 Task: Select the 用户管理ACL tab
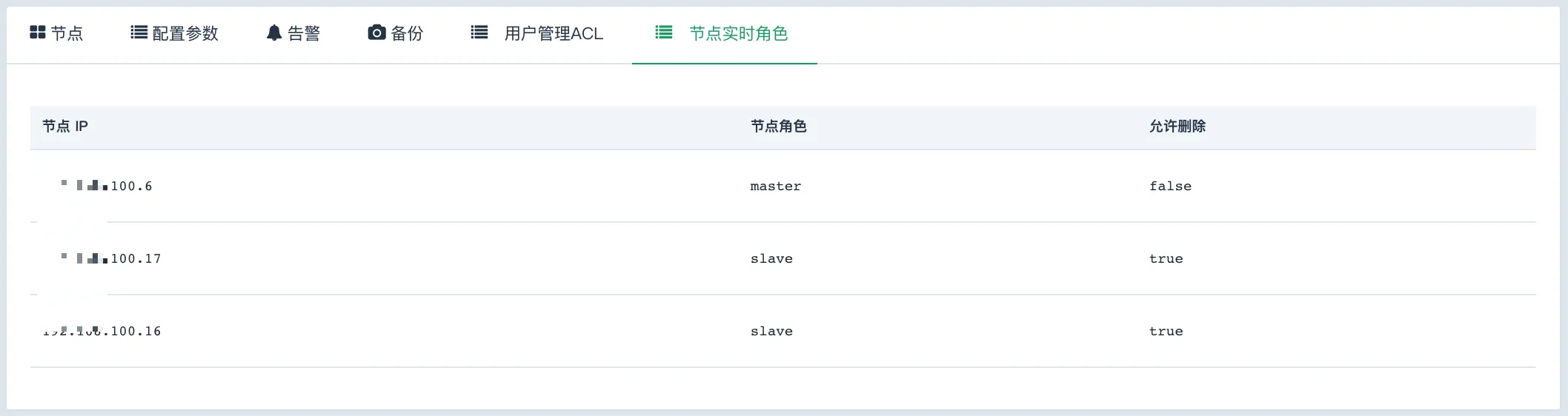pyautogui.click(x=554, y=33)
